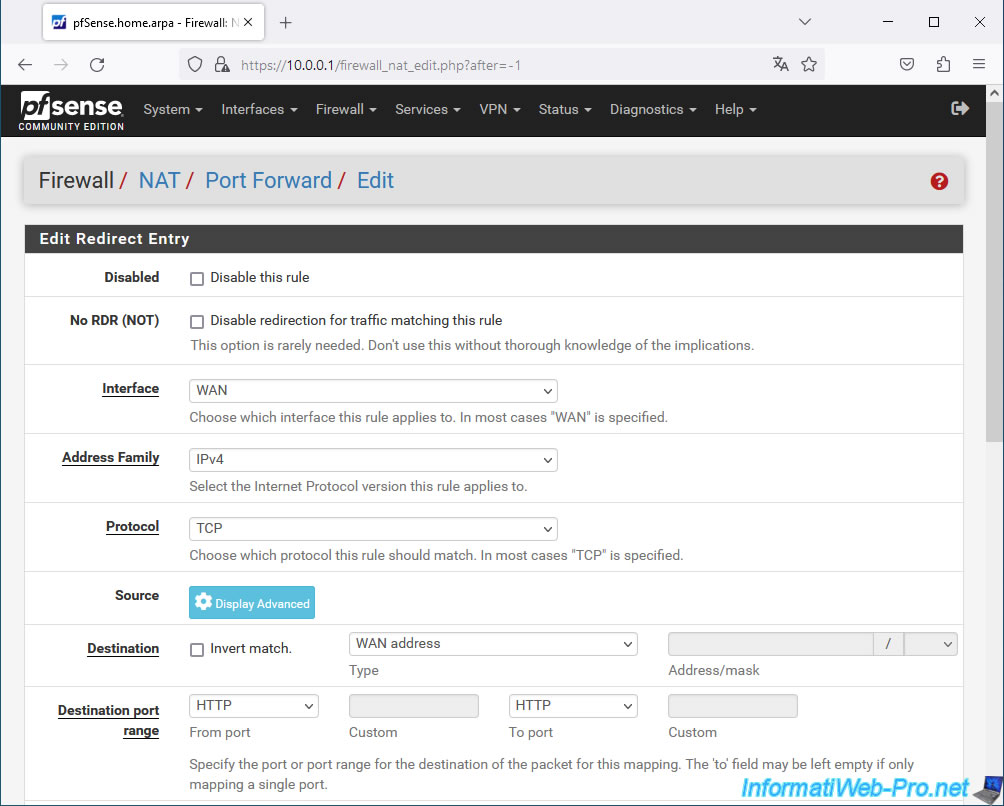Open the Destination type WAN address dropdown
1004x806 pixels.
[493, 644]
